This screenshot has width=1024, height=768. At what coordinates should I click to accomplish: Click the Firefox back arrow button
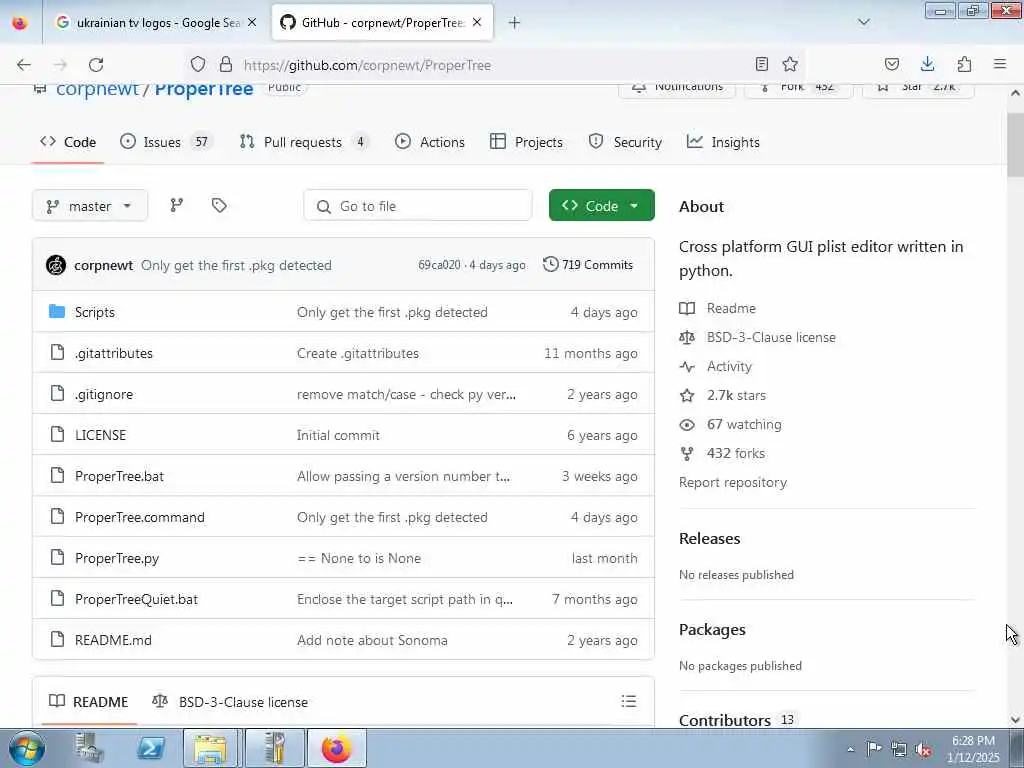(x=24, y=65)
